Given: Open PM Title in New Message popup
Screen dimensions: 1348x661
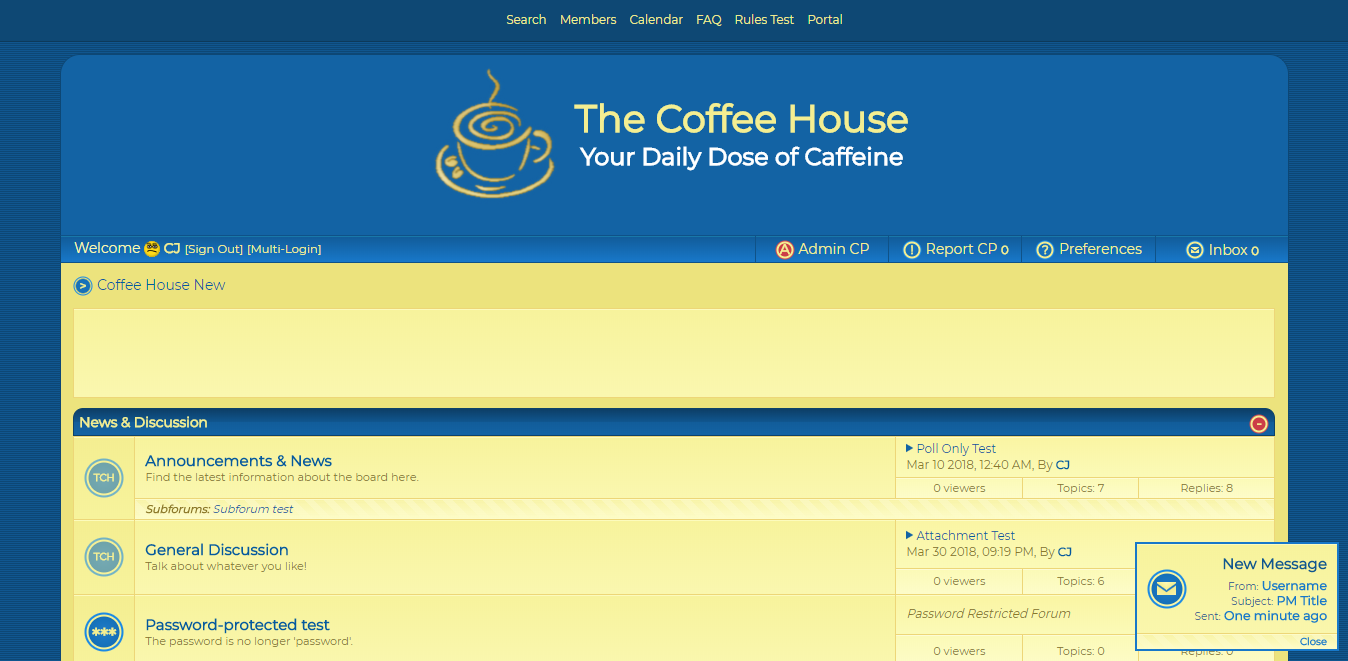Looking at the screenshot, I should [1302, 601].
